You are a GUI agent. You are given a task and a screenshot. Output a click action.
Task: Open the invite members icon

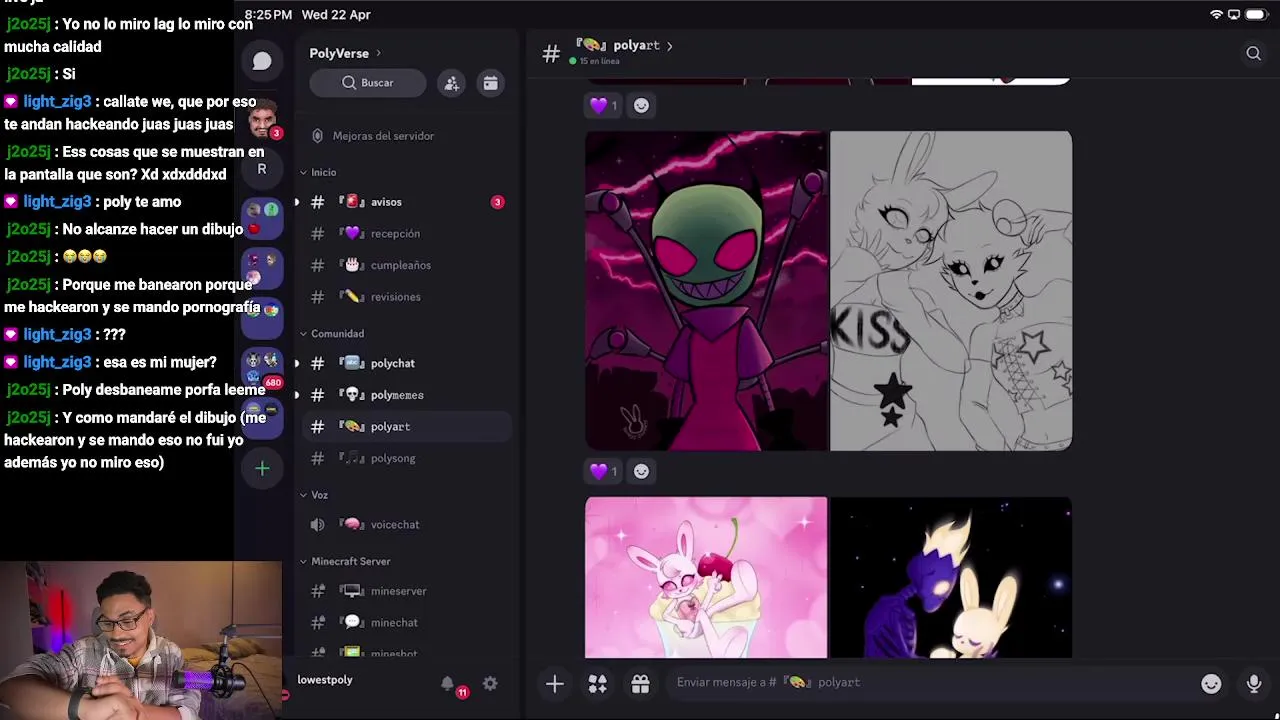point(452,83)
